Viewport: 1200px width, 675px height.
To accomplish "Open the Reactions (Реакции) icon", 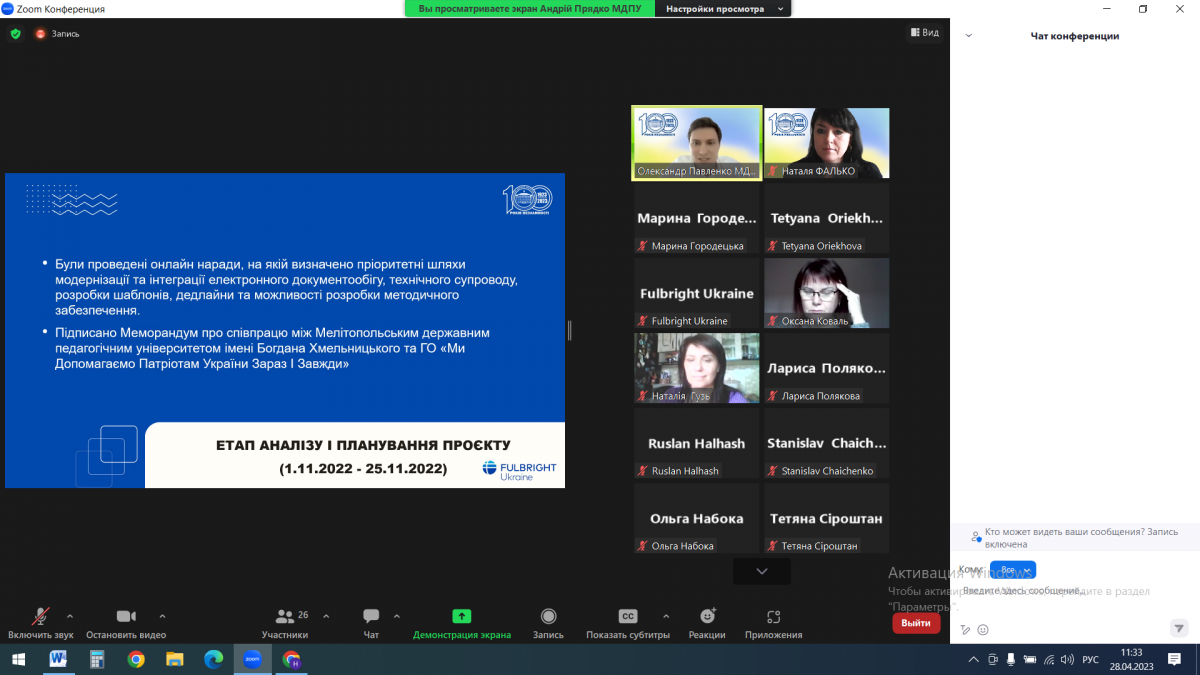I will pyautogui.click(x=707, y=617).
